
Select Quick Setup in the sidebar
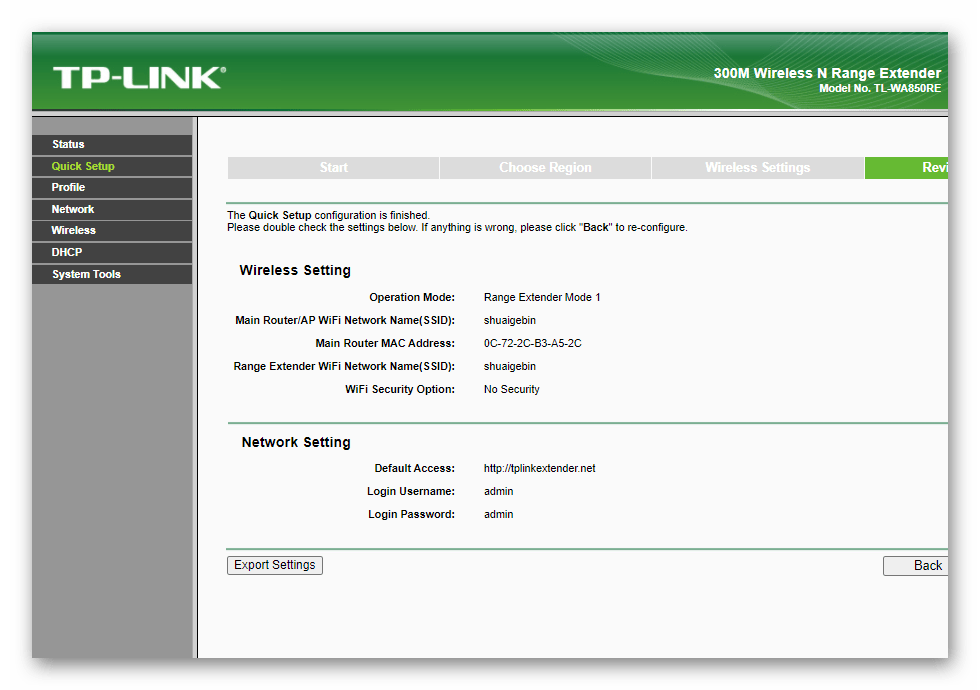(83, 166)
